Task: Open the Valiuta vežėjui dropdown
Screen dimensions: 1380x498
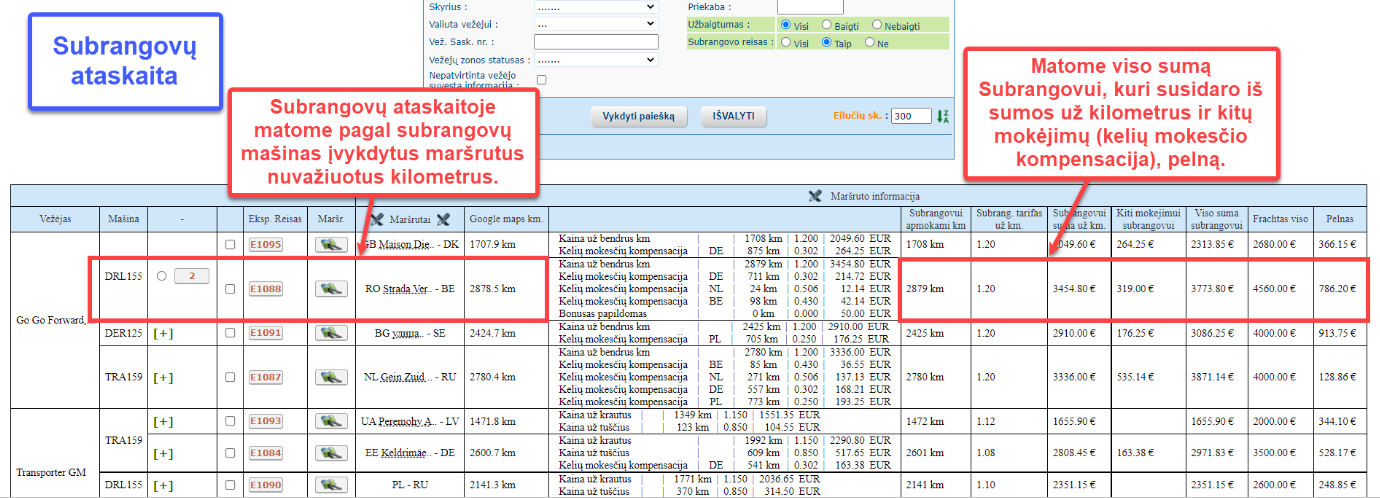Action: point(596,24)
